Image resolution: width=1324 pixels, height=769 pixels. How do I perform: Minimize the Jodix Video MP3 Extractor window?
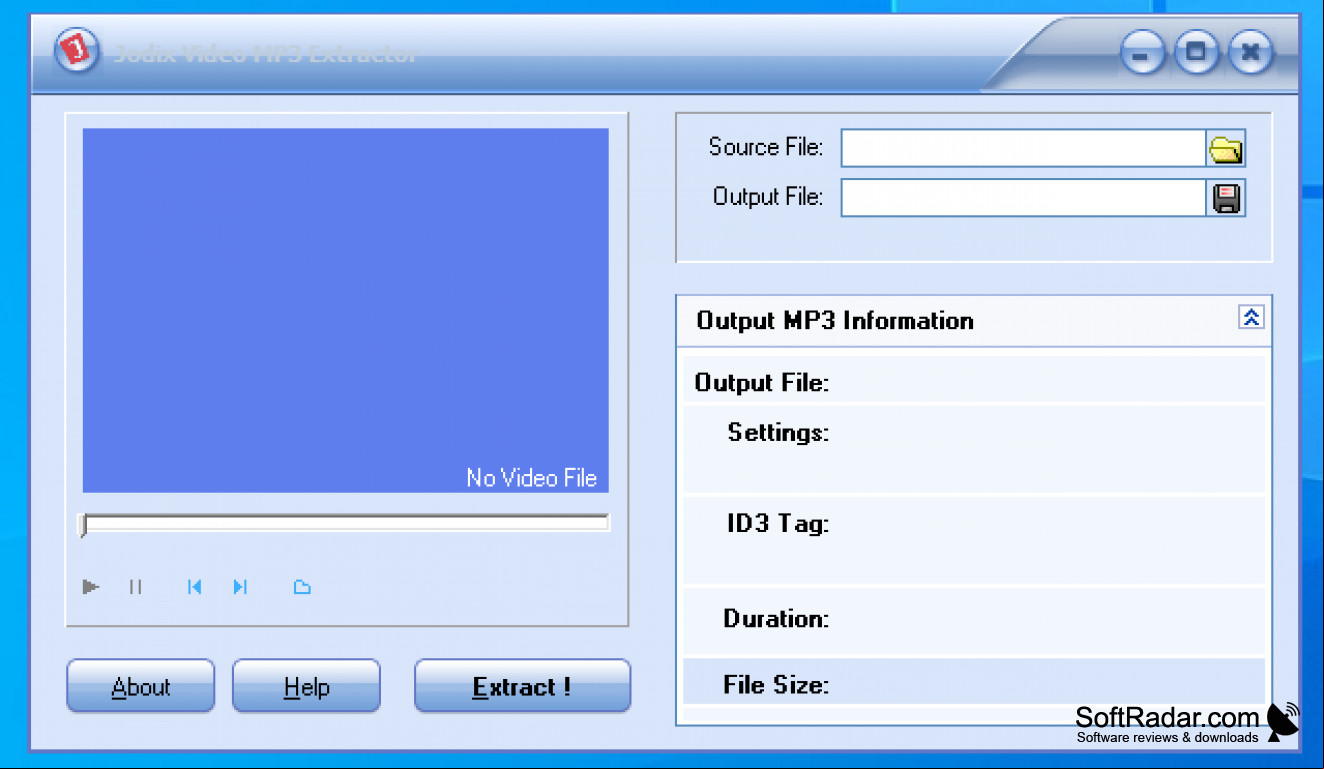(1142, 51)
